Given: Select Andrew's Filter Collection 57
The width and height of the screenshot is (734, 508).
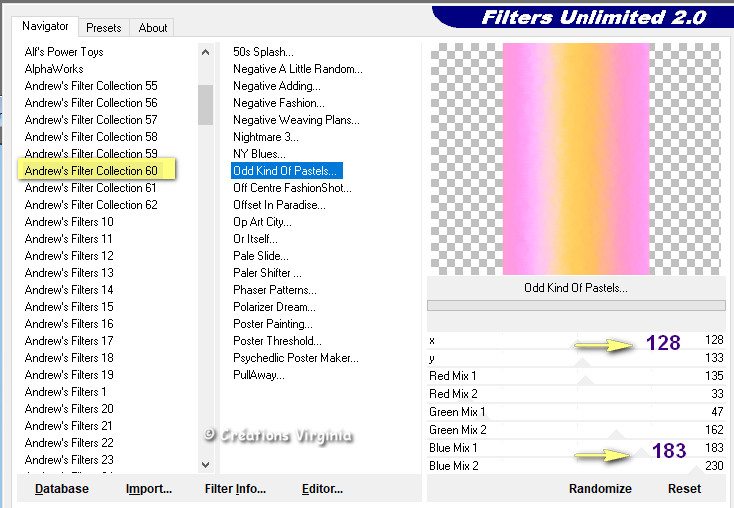Looking at the screenshot, I should (91, 120).
